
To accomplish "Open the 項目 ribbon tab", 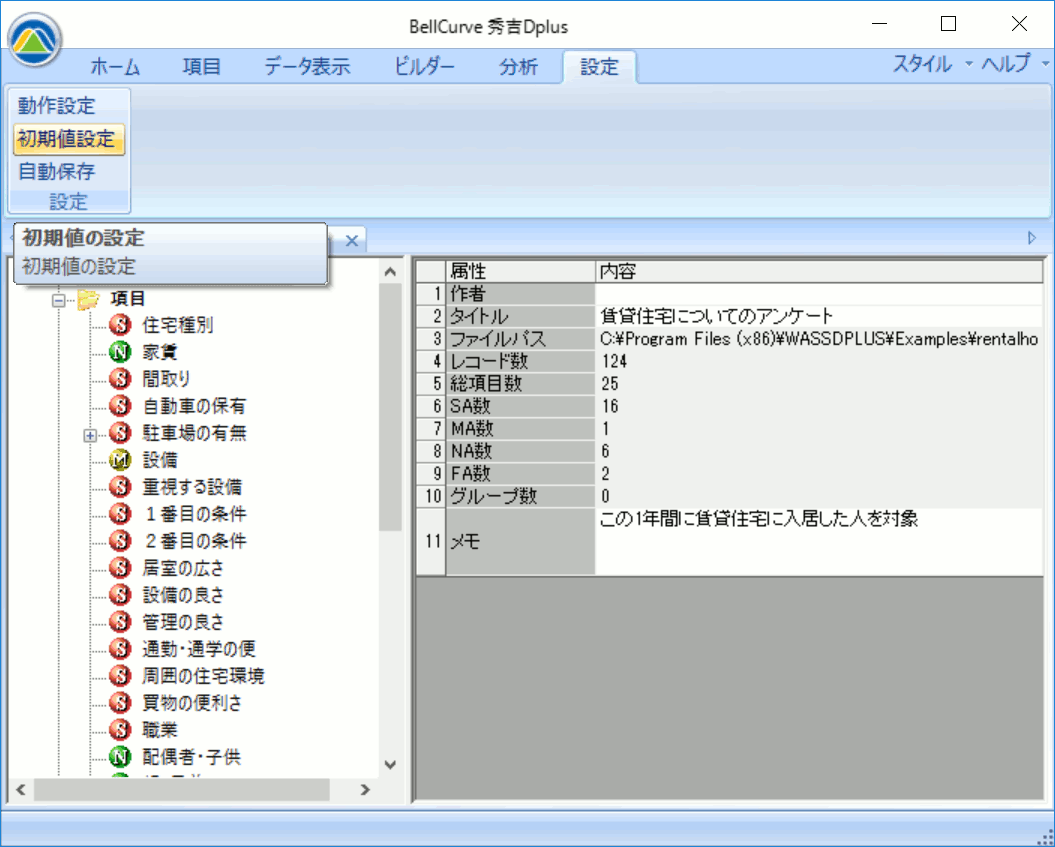I will click(x=201, y=67).
